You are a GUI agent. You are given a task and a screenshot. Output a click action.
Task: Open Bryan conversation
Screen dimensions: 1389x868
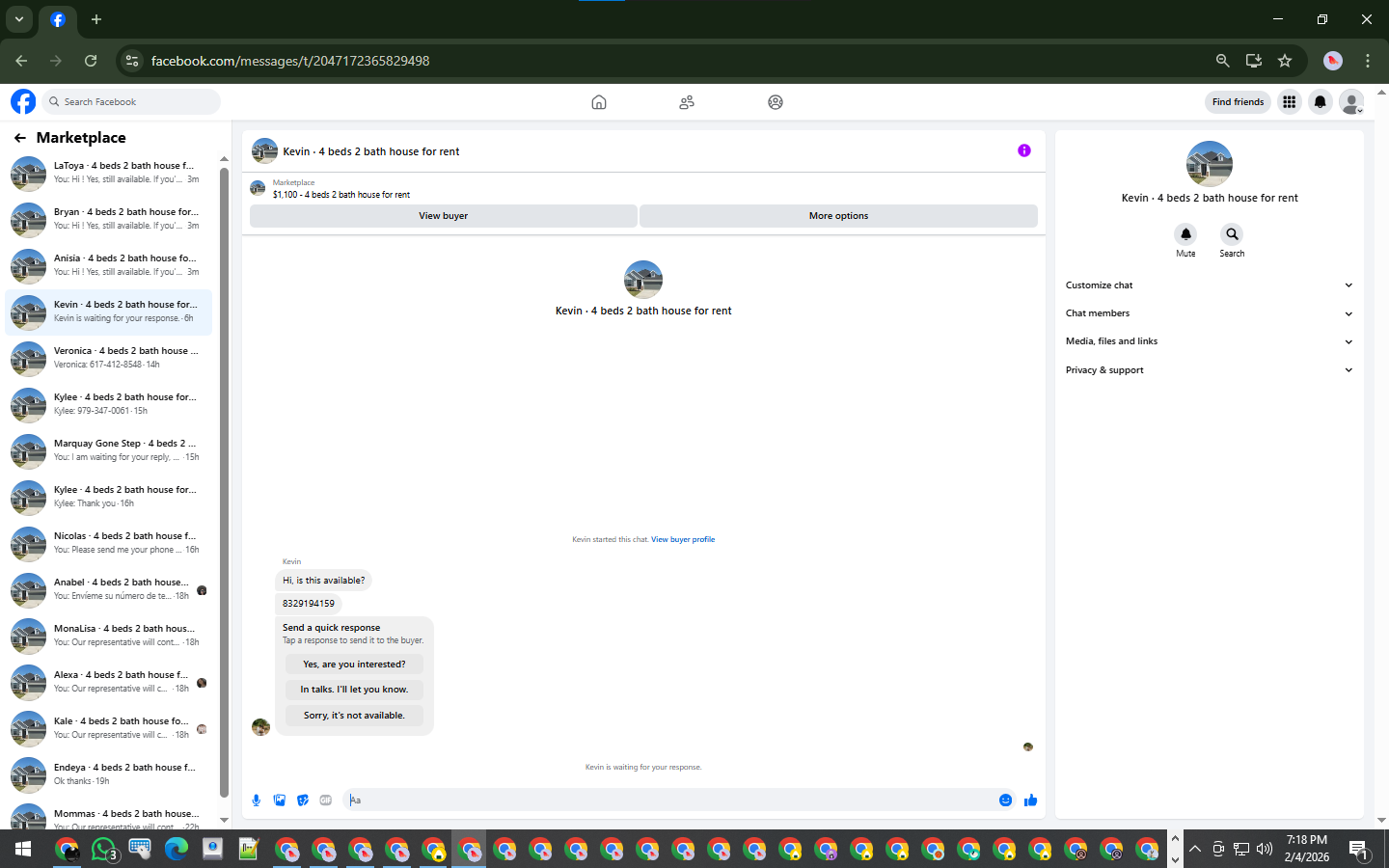109,219
